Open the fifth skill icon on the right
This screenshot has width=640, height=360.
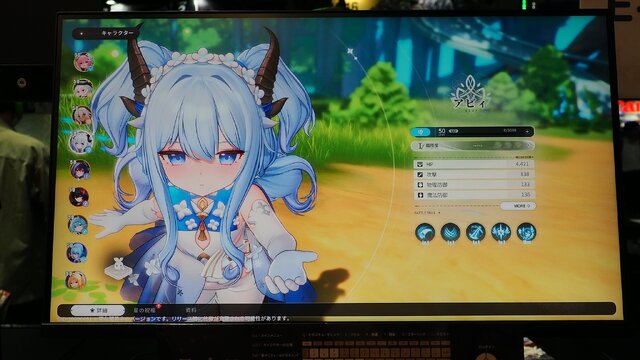526,233
